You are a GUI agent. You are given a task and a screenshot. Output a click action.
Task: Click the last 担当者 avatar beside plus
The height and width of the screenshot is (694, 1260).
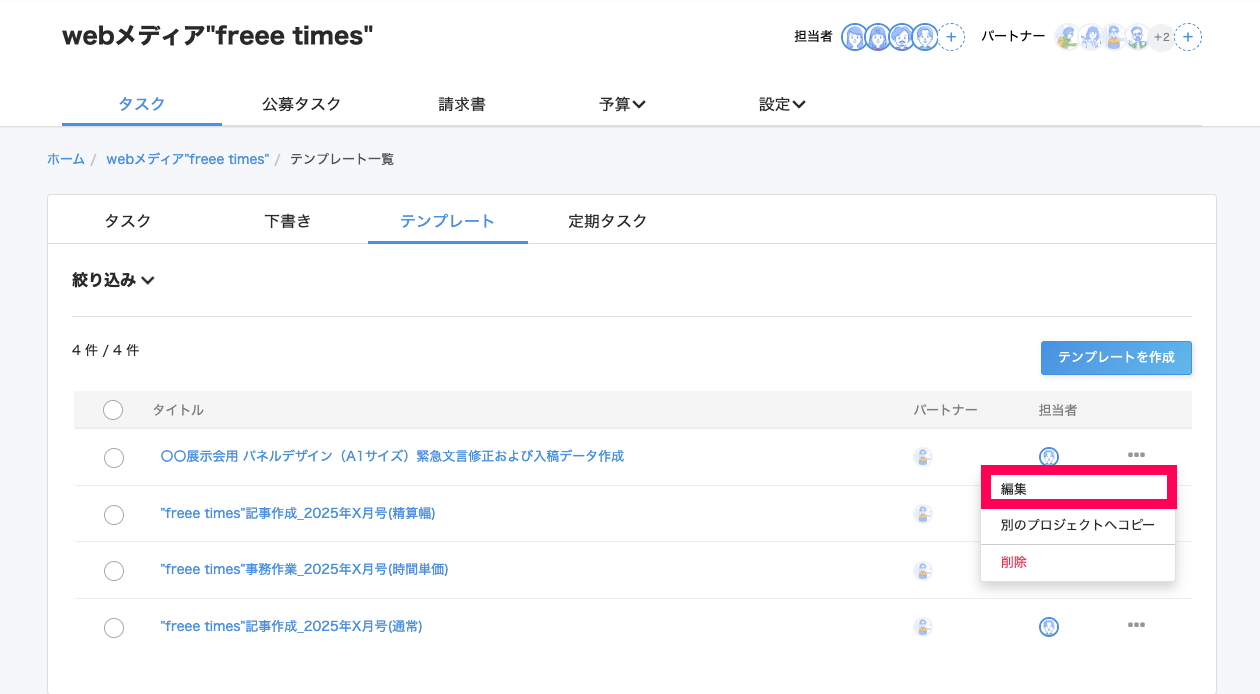[926, 37]
